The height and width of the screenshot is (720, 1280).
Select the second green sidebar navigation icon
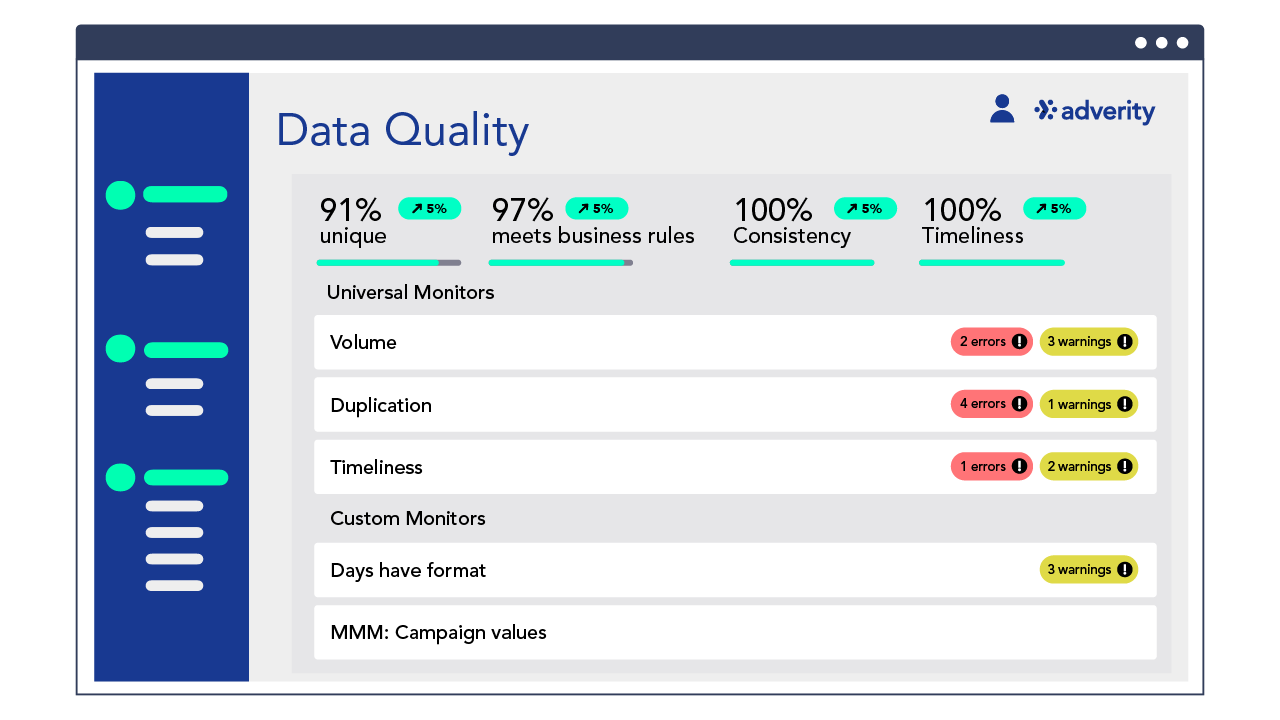click(x=119, y=348)
